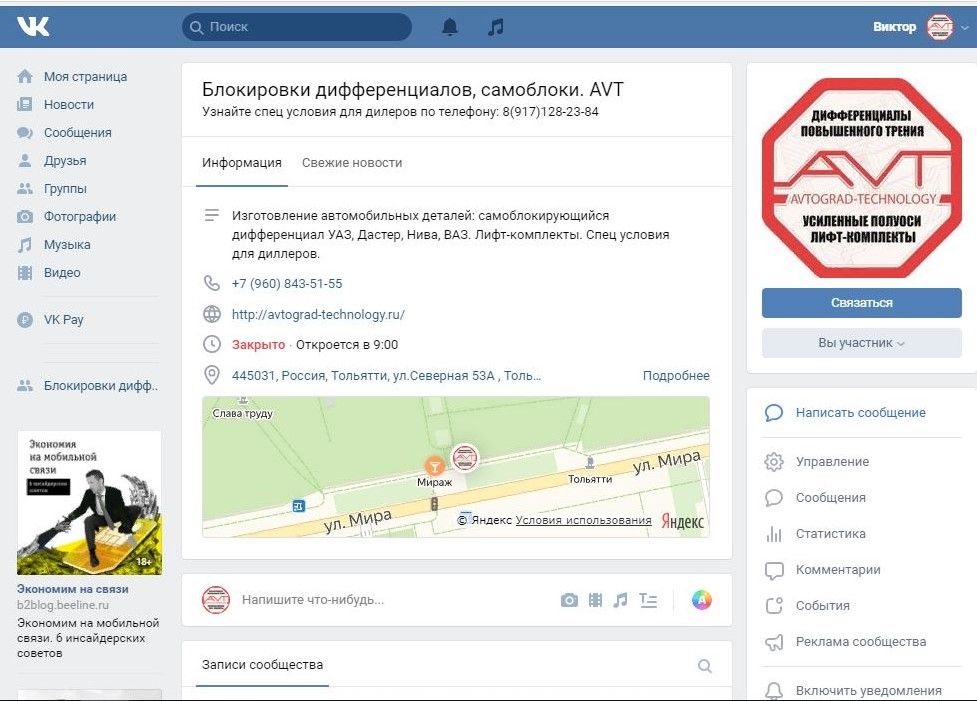Open Сообщения in the community management menu
Screen dimensions: 977x701
[831, 498]
